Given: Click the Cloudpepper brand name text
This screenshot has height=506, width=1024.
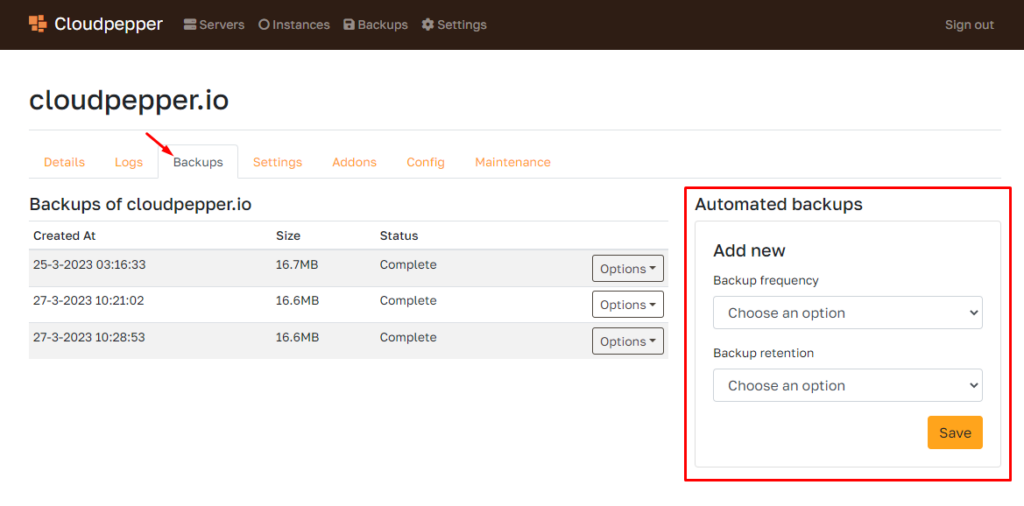Looking at the screenshot, I should [x=109, y=24].
